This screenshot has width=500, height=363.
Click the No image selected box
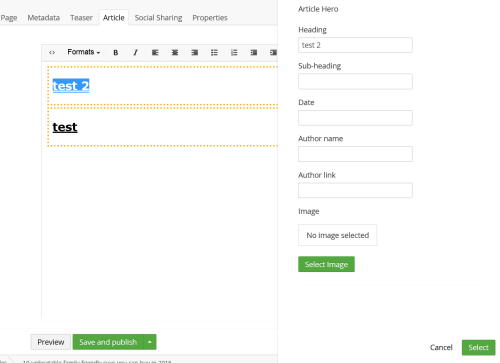click(338, 235)
